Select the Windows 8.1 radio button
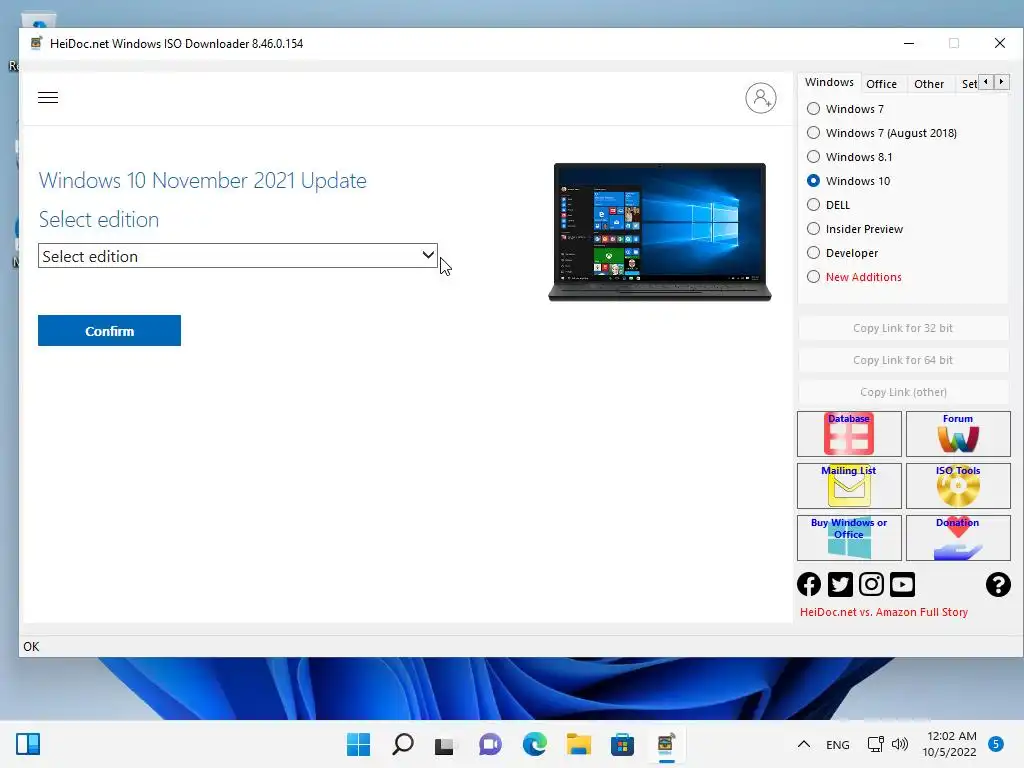The image size is (1024, 768). [x=813, y=157]
